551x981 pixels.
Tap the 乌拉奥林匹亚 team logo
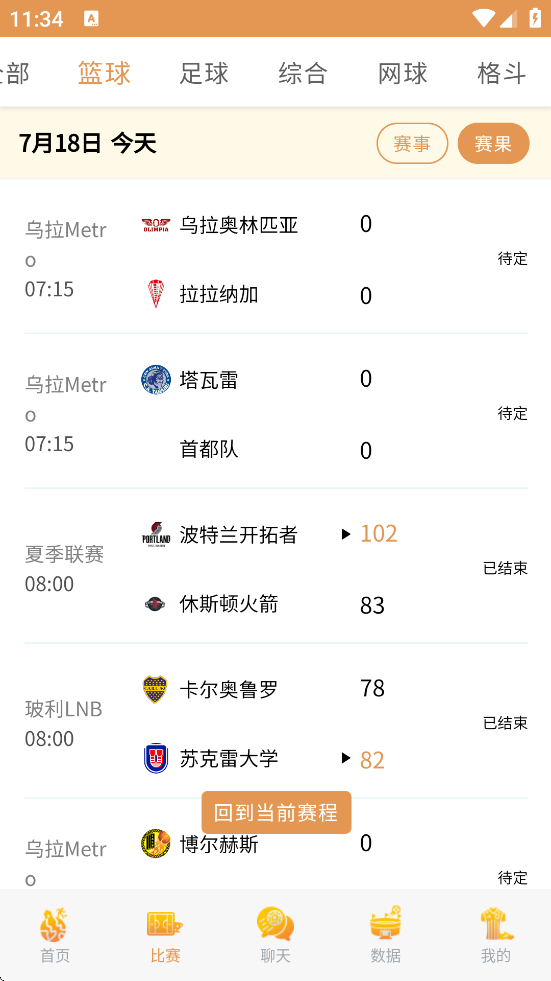point(156,225)
